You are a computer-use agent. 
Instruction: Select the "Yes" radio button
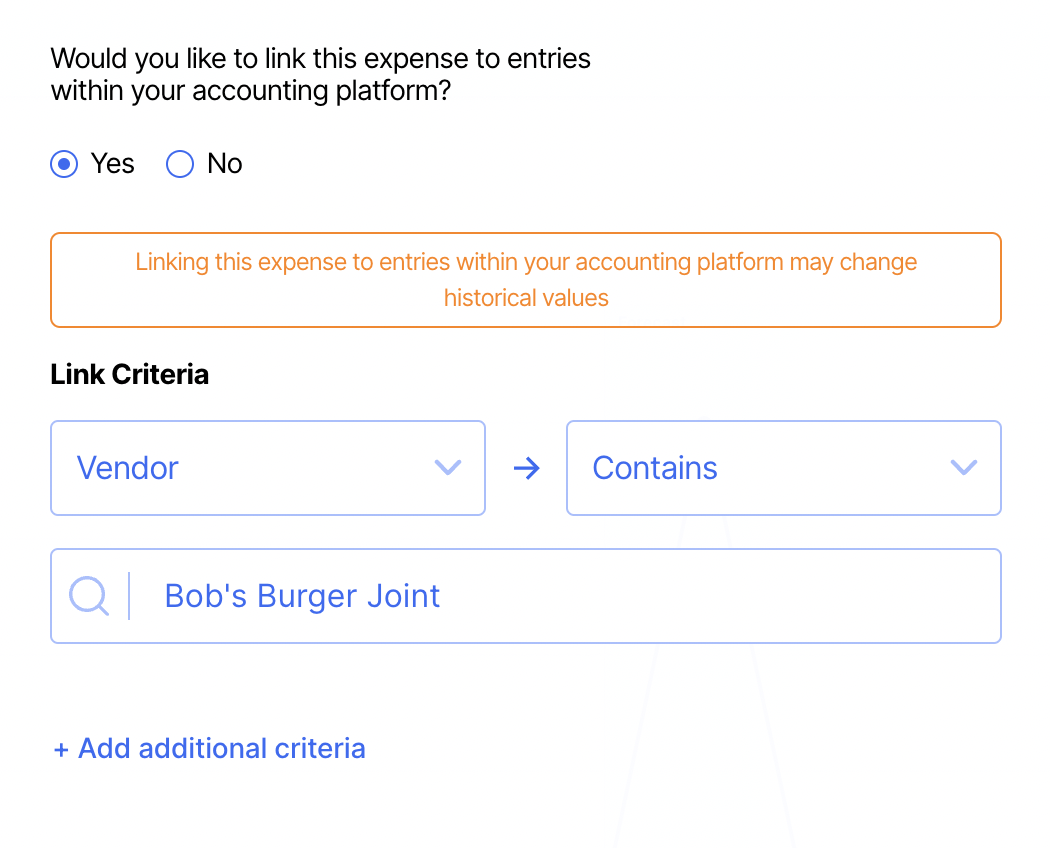coord(64,164)
